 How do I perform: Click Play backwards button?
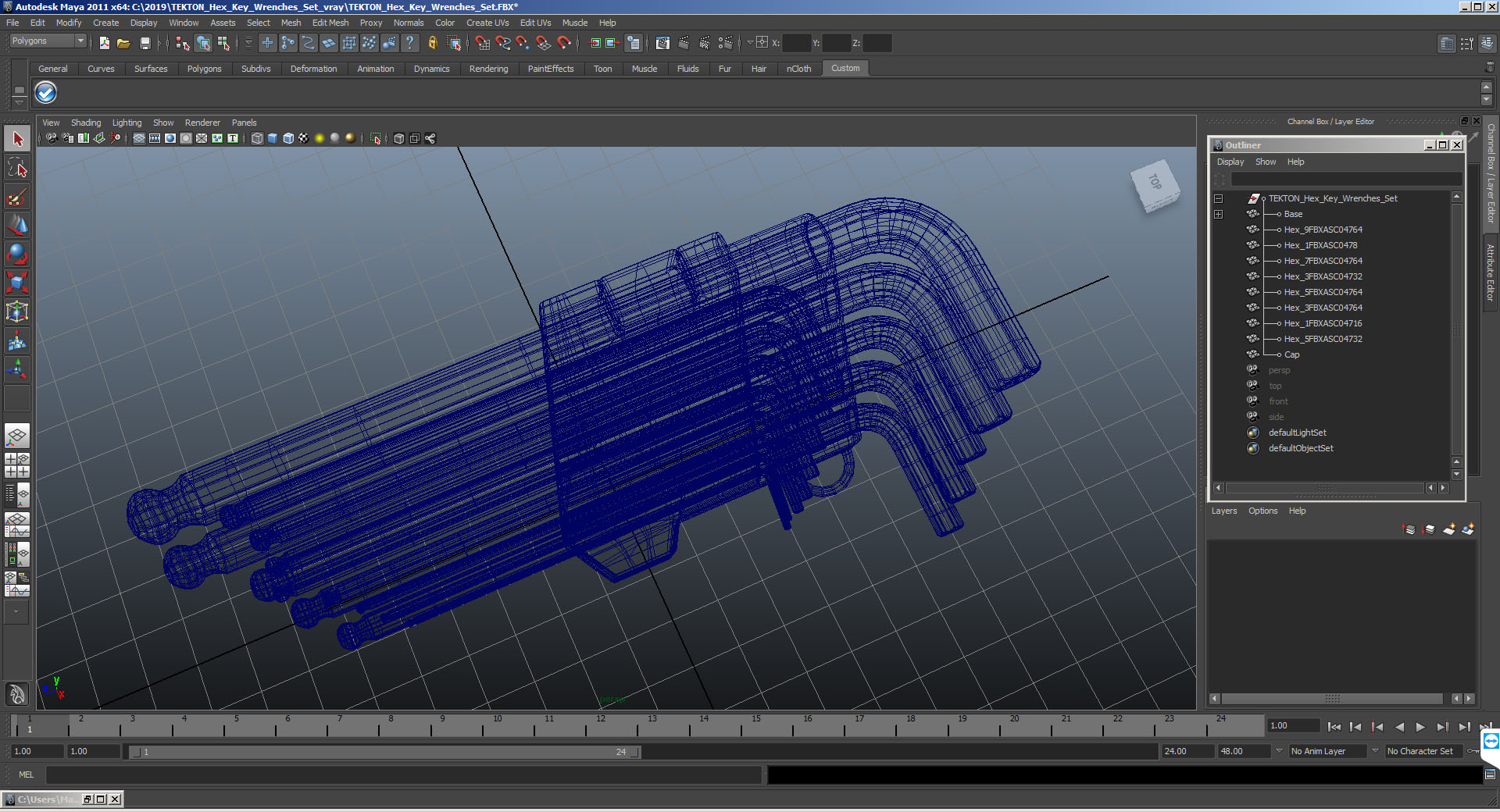pyautogui.click(x=1399, y=726)
